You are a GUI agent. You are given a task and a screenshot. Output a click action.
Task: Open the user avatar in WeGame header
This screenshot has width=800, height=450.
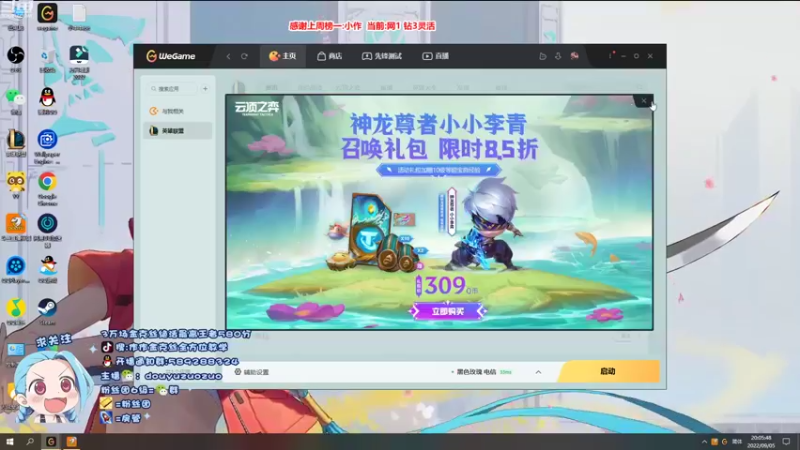coord(574,56)
